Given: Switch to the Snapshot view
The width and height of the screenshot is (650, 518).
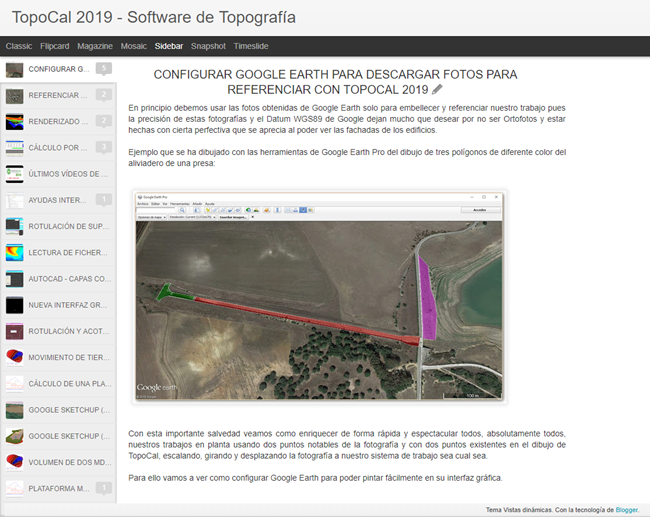Looking at the screenshot, I should point(208,46).
